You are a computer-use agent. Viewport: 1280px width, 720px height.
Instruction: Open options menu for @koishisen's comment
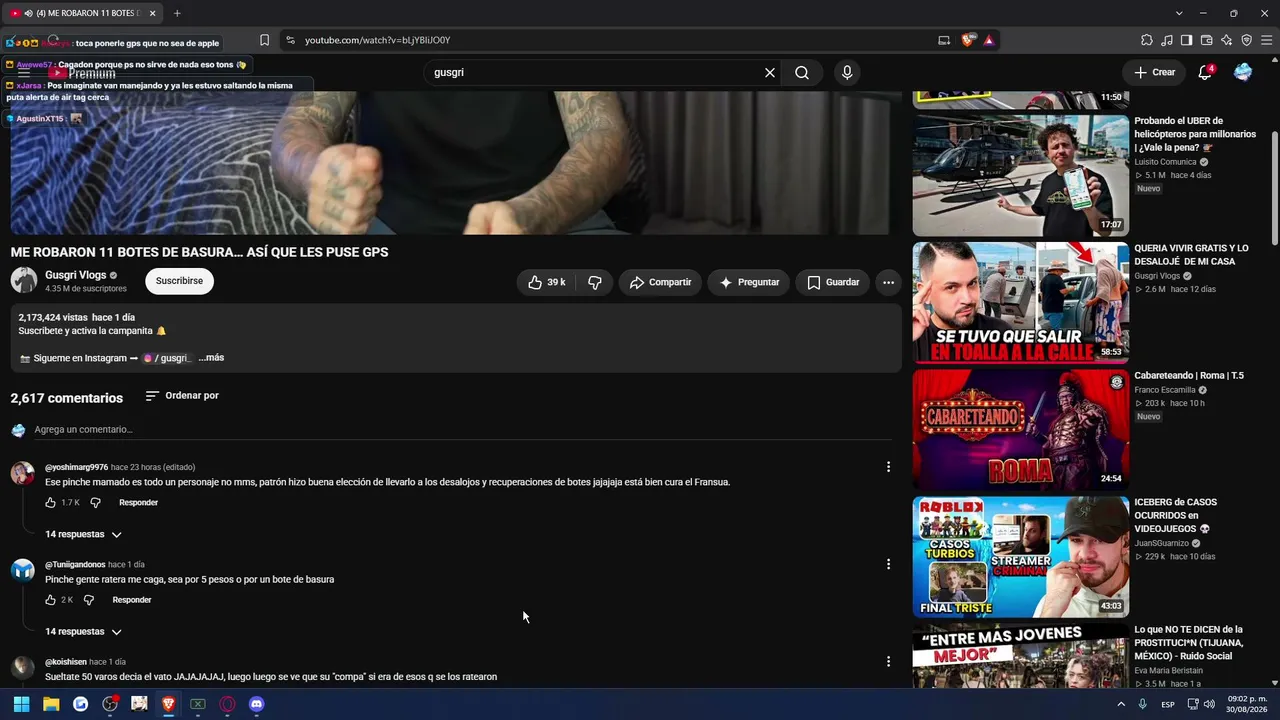(x=888, y=661)
